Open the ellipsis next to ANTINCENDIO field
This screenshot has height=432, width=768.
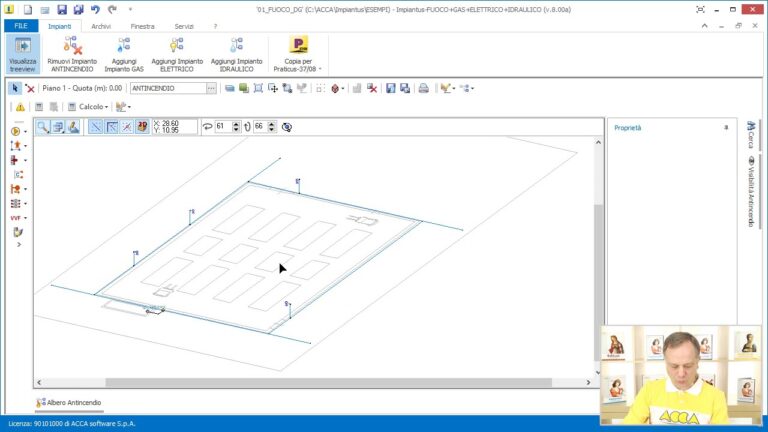click(x=211, y=88)
